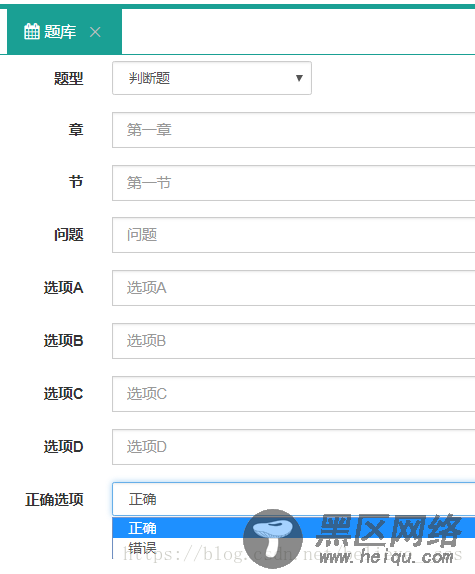The width and height of the screenshot is (475, 574).
Task: Click the calendar icon on the 题库 tab
Action: tap(31, 32)
